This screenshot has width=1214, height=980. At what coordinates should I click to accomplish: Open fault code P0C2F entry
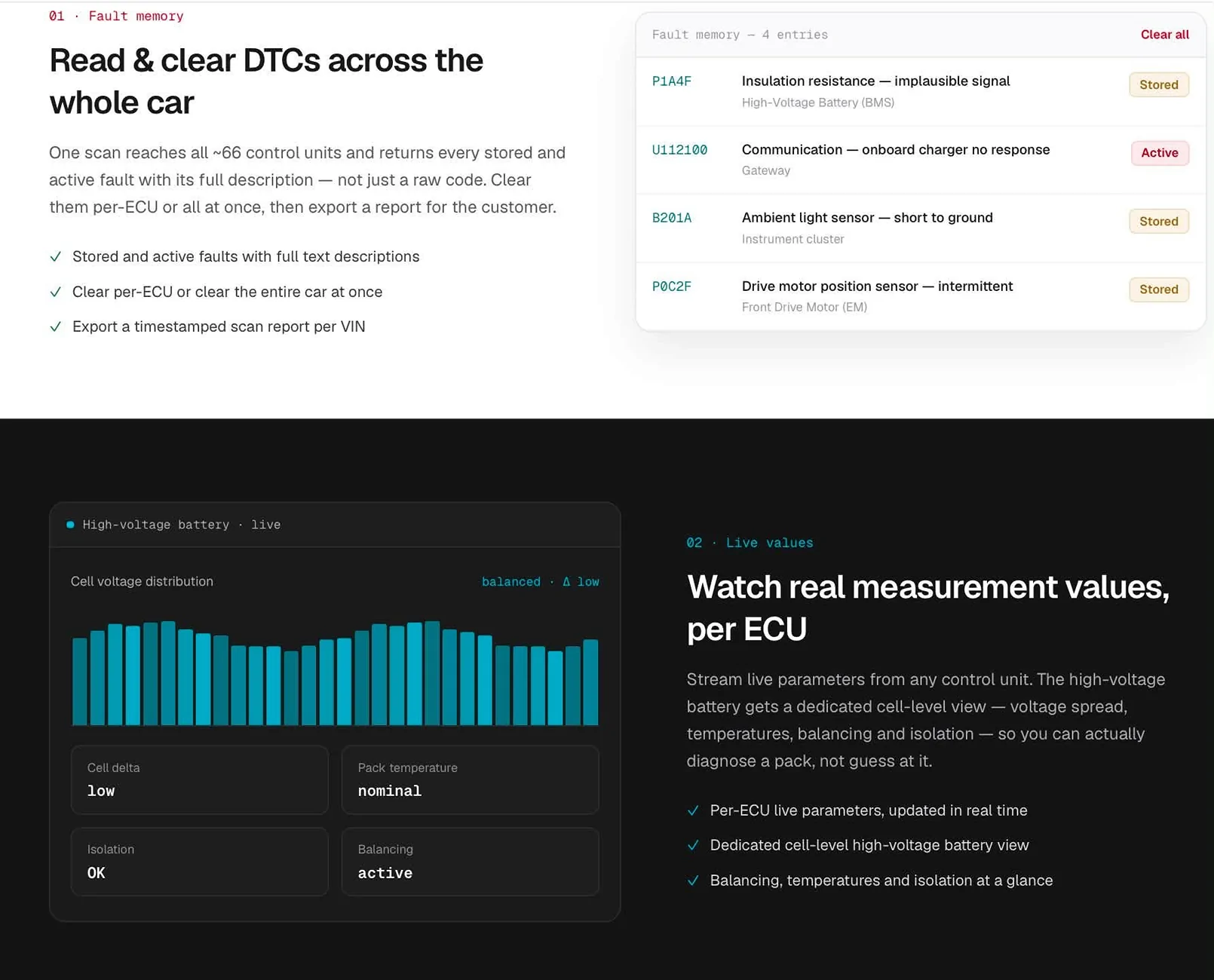pyautogui.click(x=671, y=286)
